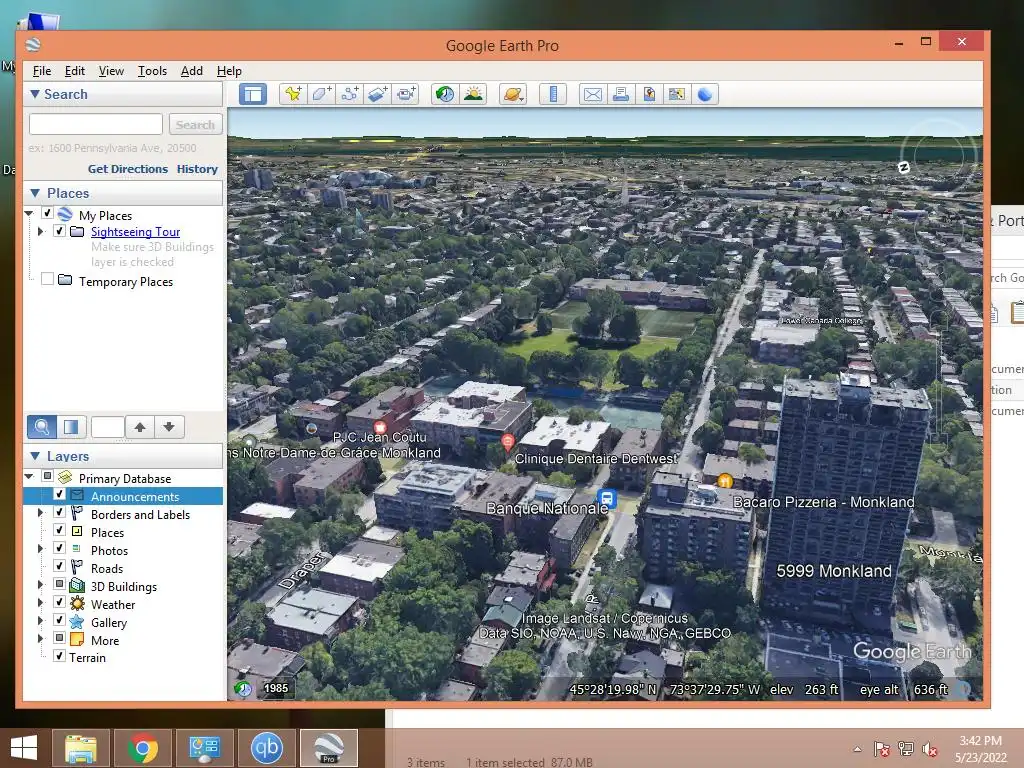Open the File menu

42,71
